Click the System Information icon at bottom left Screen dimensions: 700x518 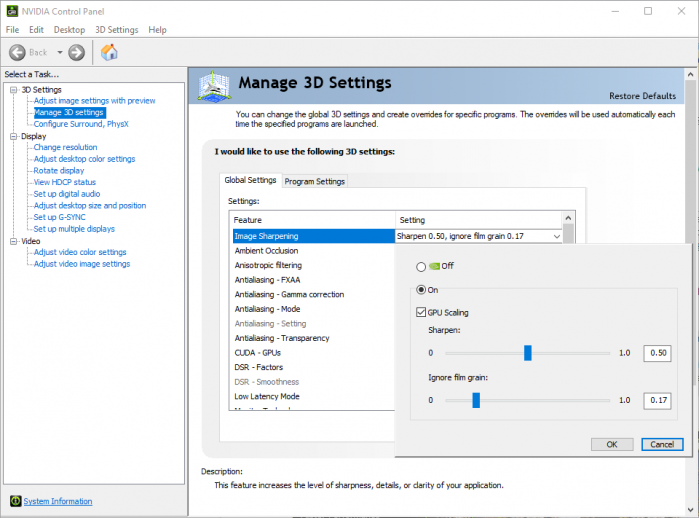coord(15,501)
